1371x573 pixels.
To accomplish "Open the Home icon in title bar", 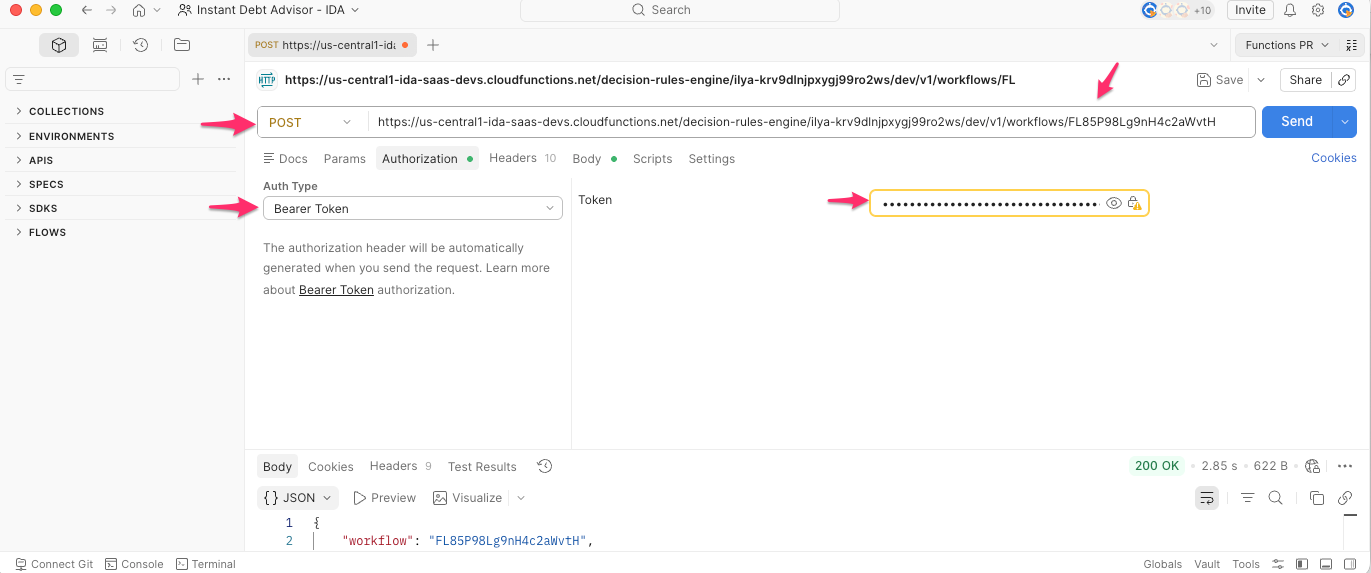I will (x=139, y=10).
